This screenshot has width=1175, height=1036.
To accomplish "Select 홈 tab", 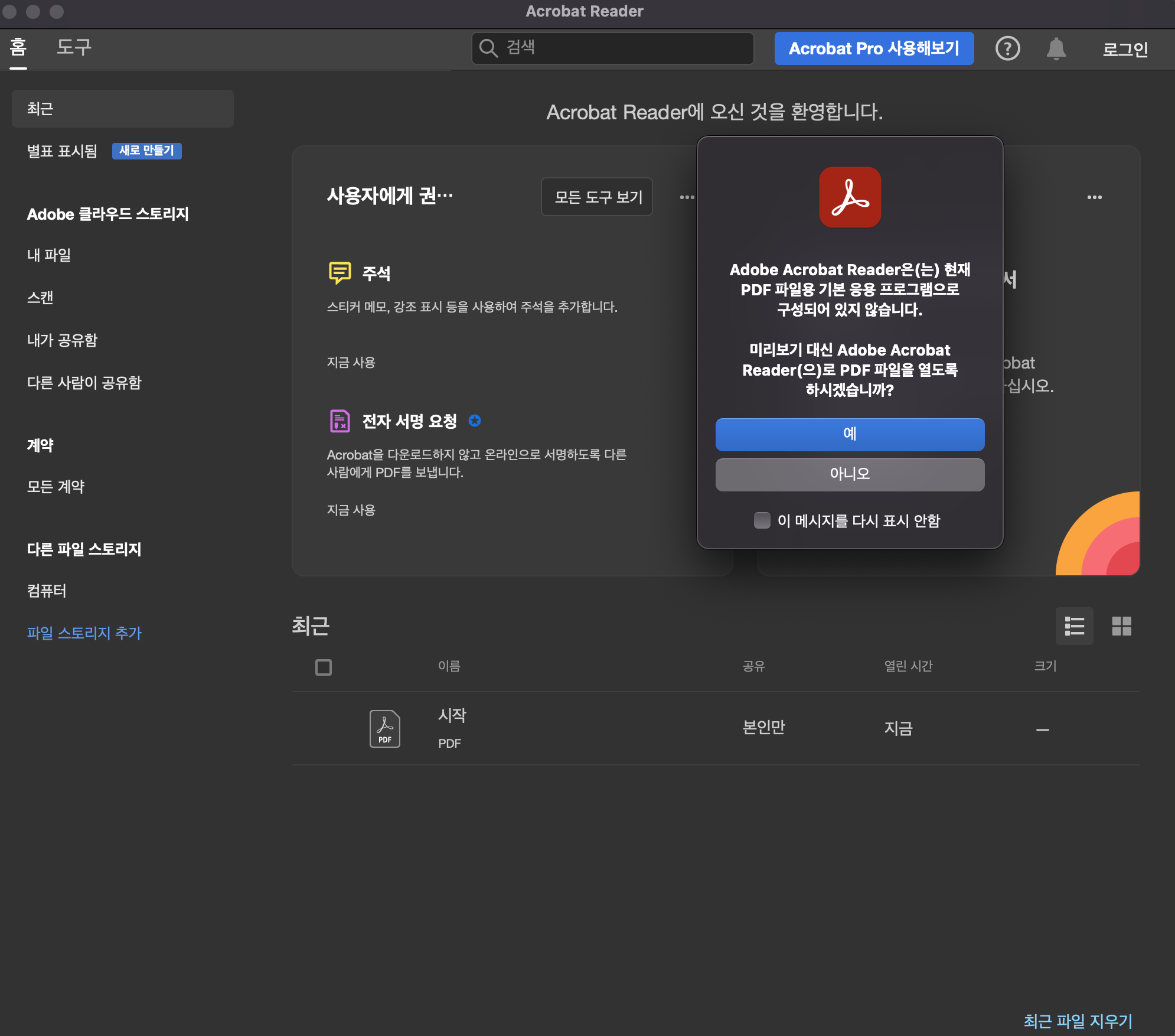I will point(18,48).
